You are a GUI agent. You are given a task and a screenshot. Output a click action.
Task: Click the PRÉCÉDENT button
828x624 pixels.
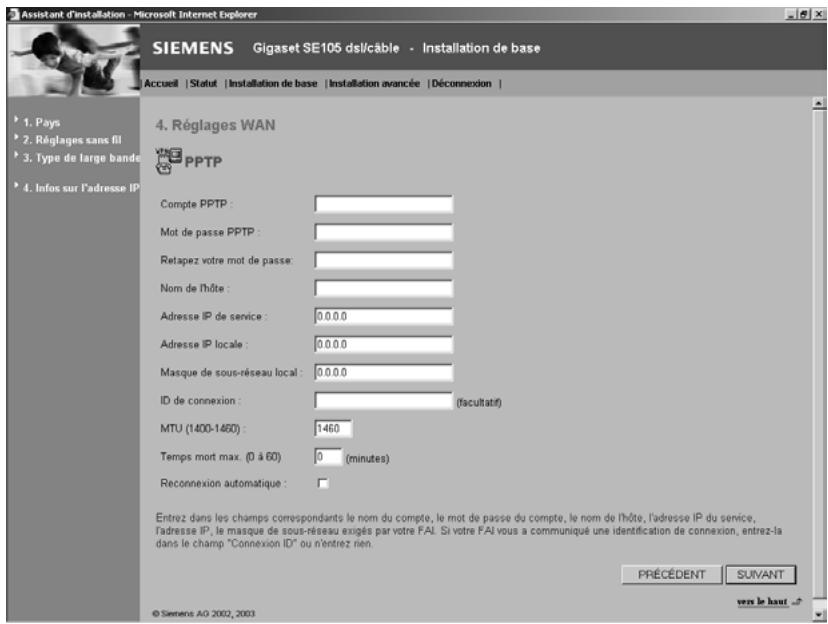[x=671, y=574]
